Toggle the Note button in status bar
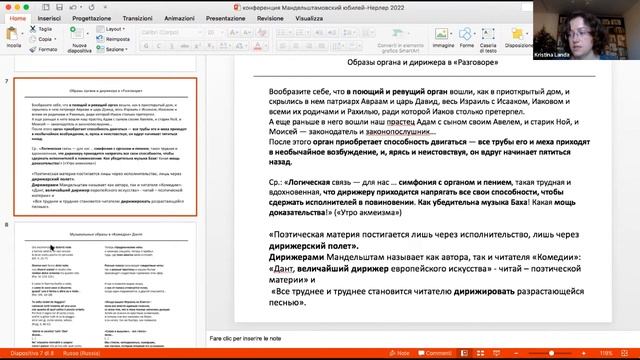This screenshot has width=640, height=360. click(399, 353)
